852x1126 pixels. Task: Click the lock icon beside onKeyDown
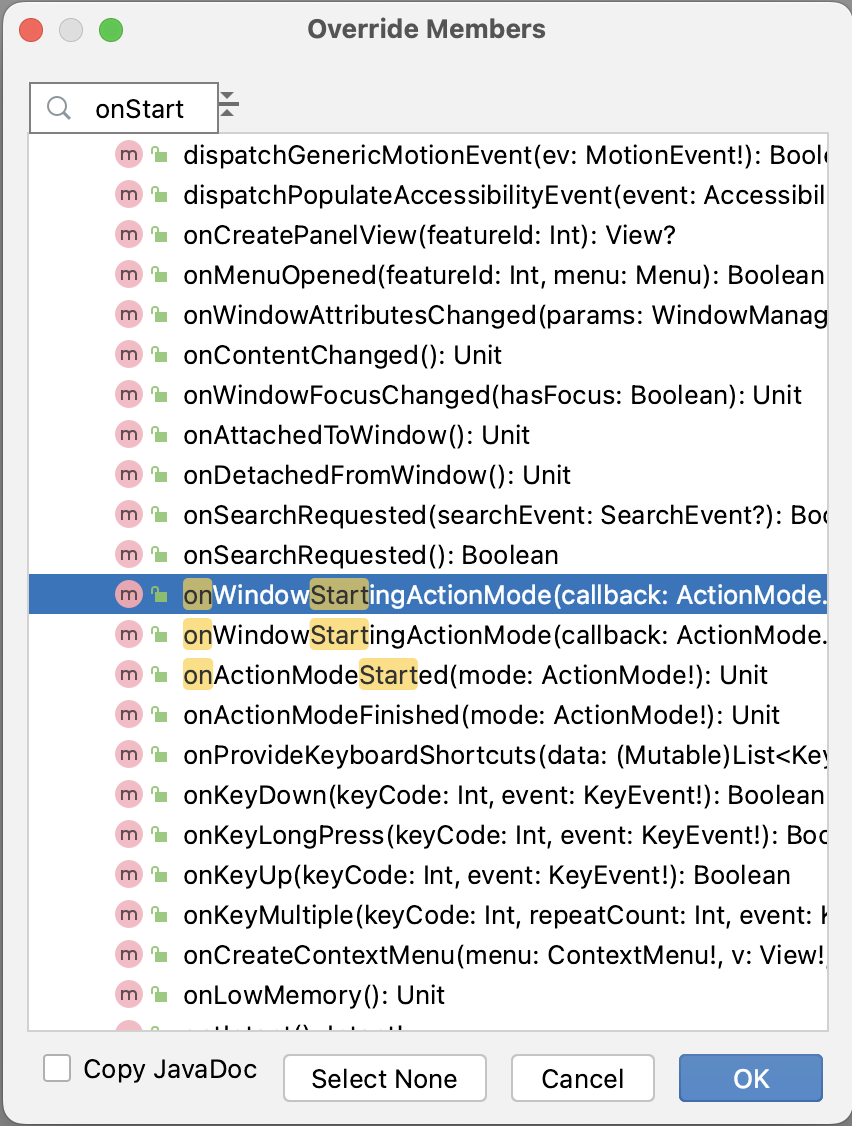click(x=159, y=795)
